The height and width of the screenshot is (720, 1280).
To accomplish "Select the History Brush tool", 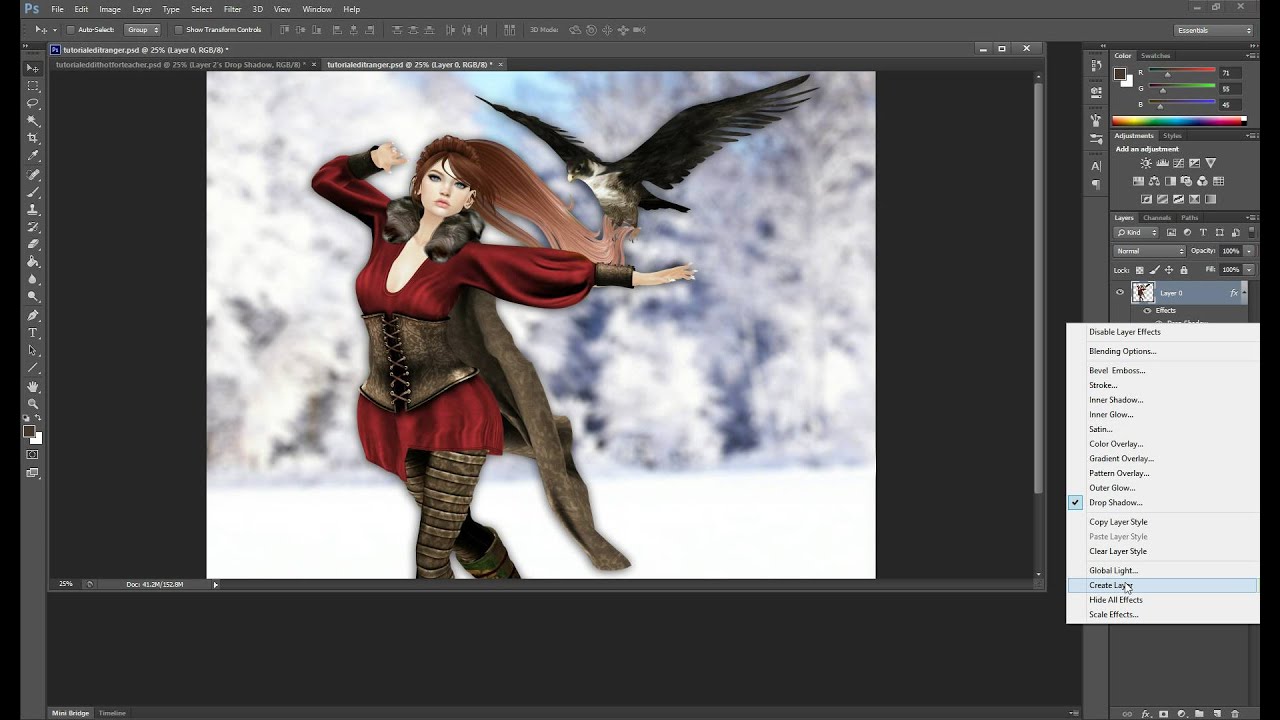I will pyautogui.click(x=33, y=227).
